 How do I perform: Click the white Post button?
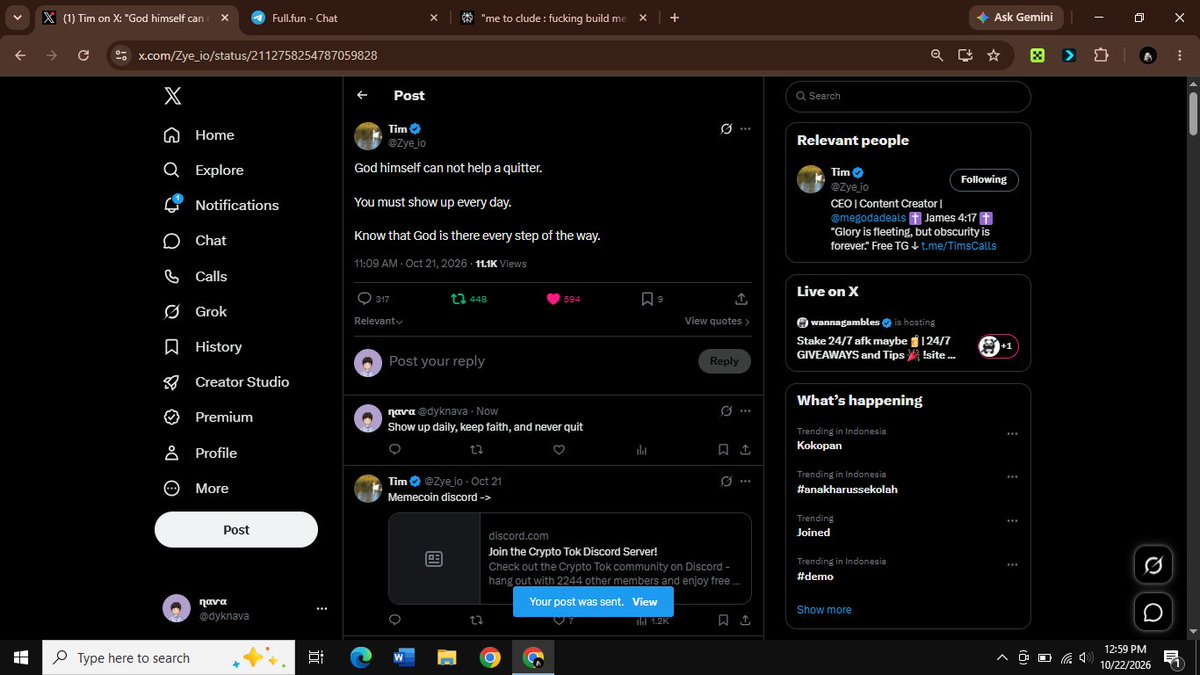pos(236,530)
